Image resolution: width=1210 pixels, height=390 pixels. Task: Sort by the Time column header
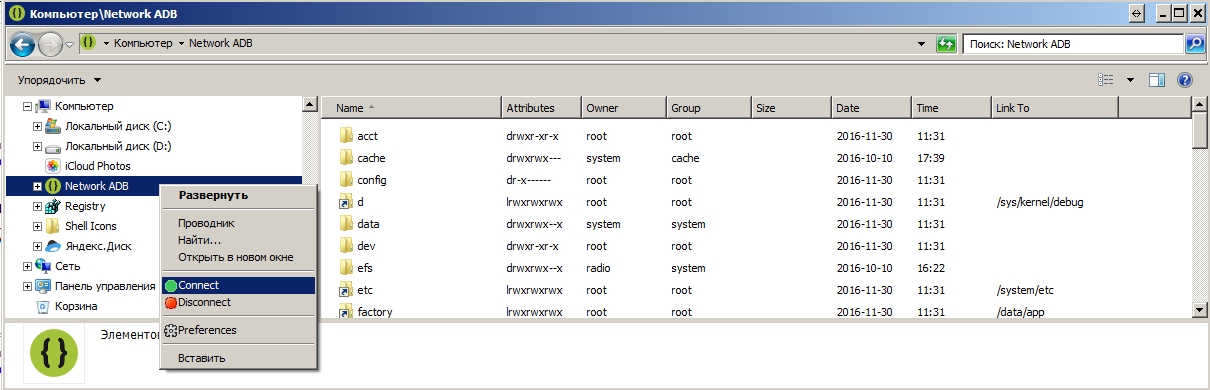coord(951,108)
